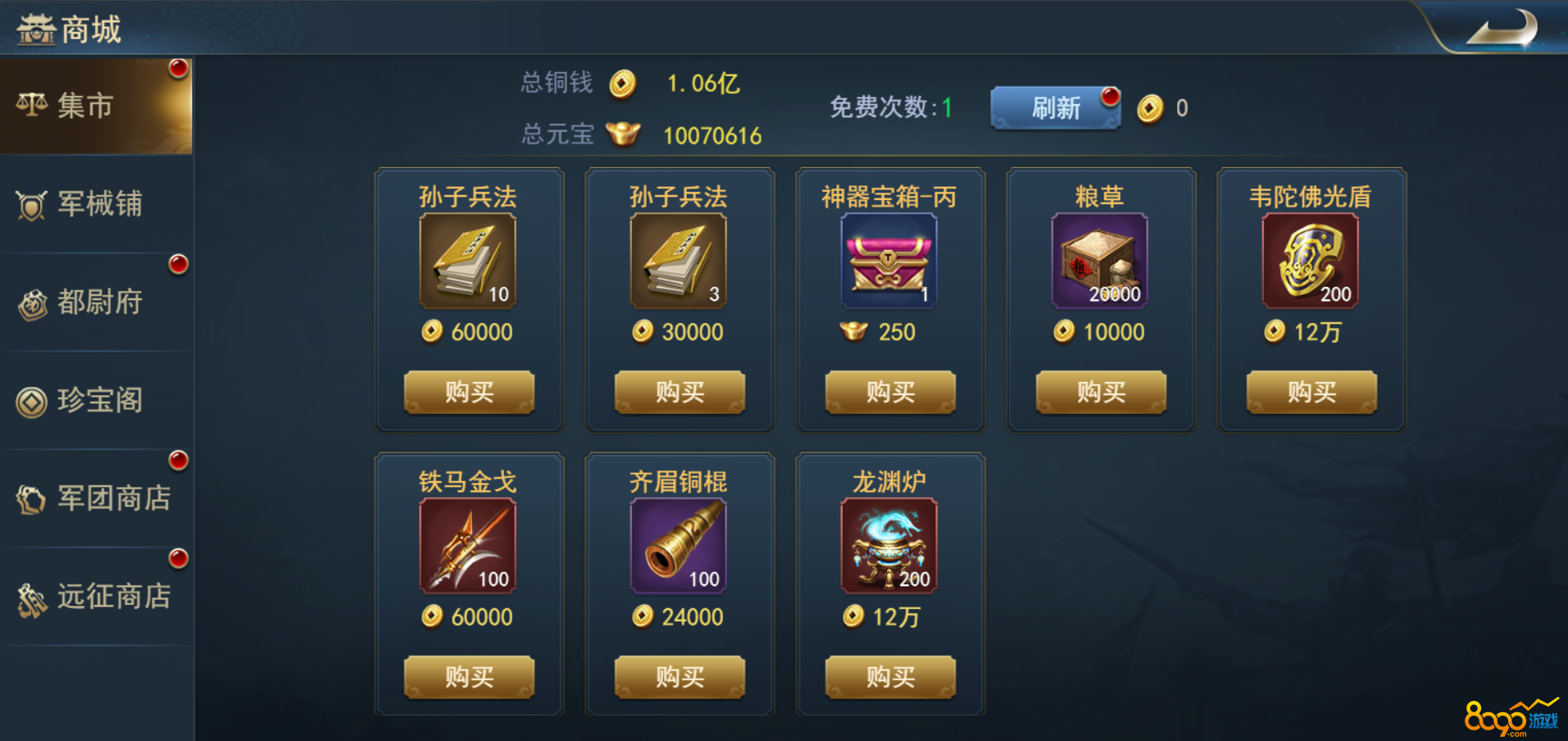This screenshot has height=741, width=1568.
Task: Select the 远征商店 tab
Action: tap(96, 597)
